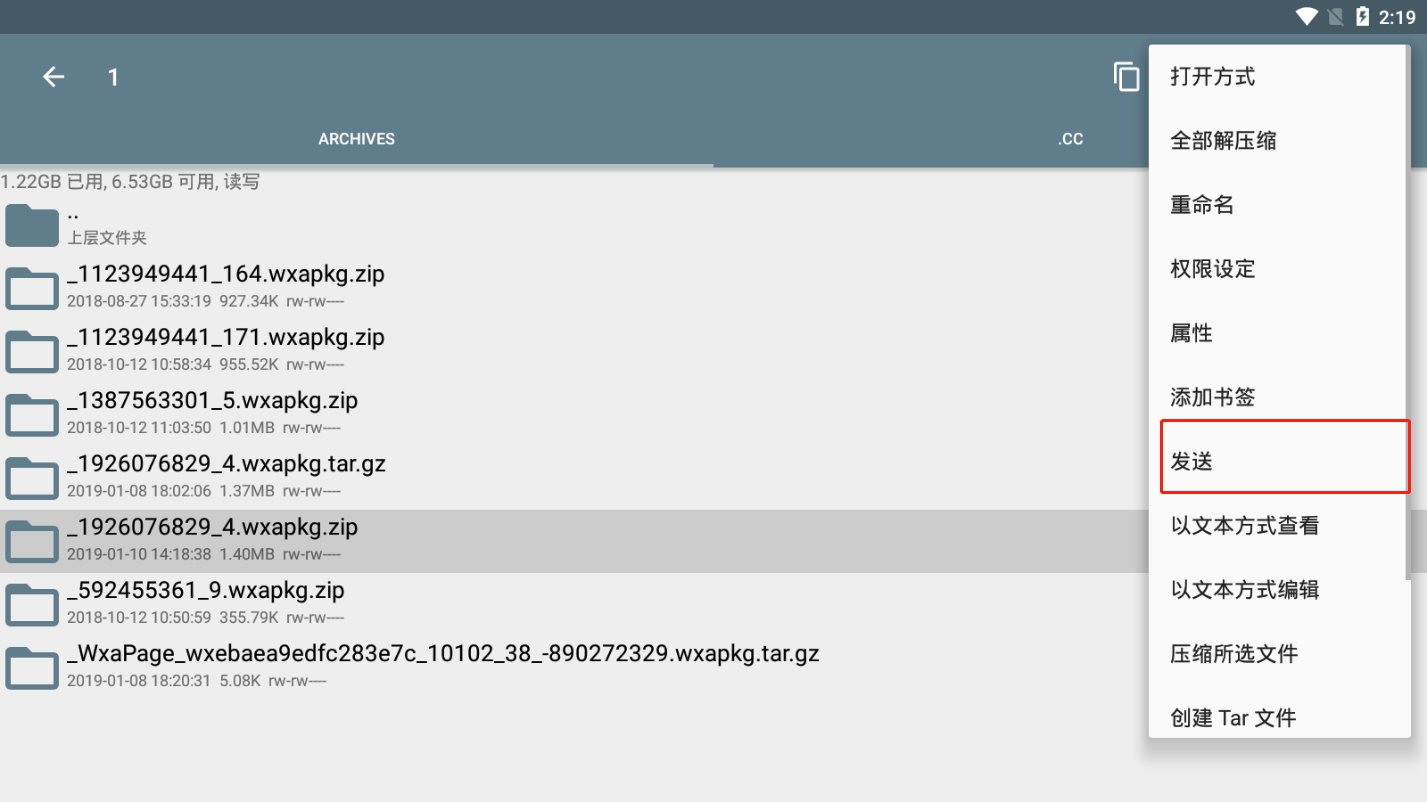Open file _1926076829_4.wxapkg.tar.gz by name

pyautogui.click(x=226, y=464)
